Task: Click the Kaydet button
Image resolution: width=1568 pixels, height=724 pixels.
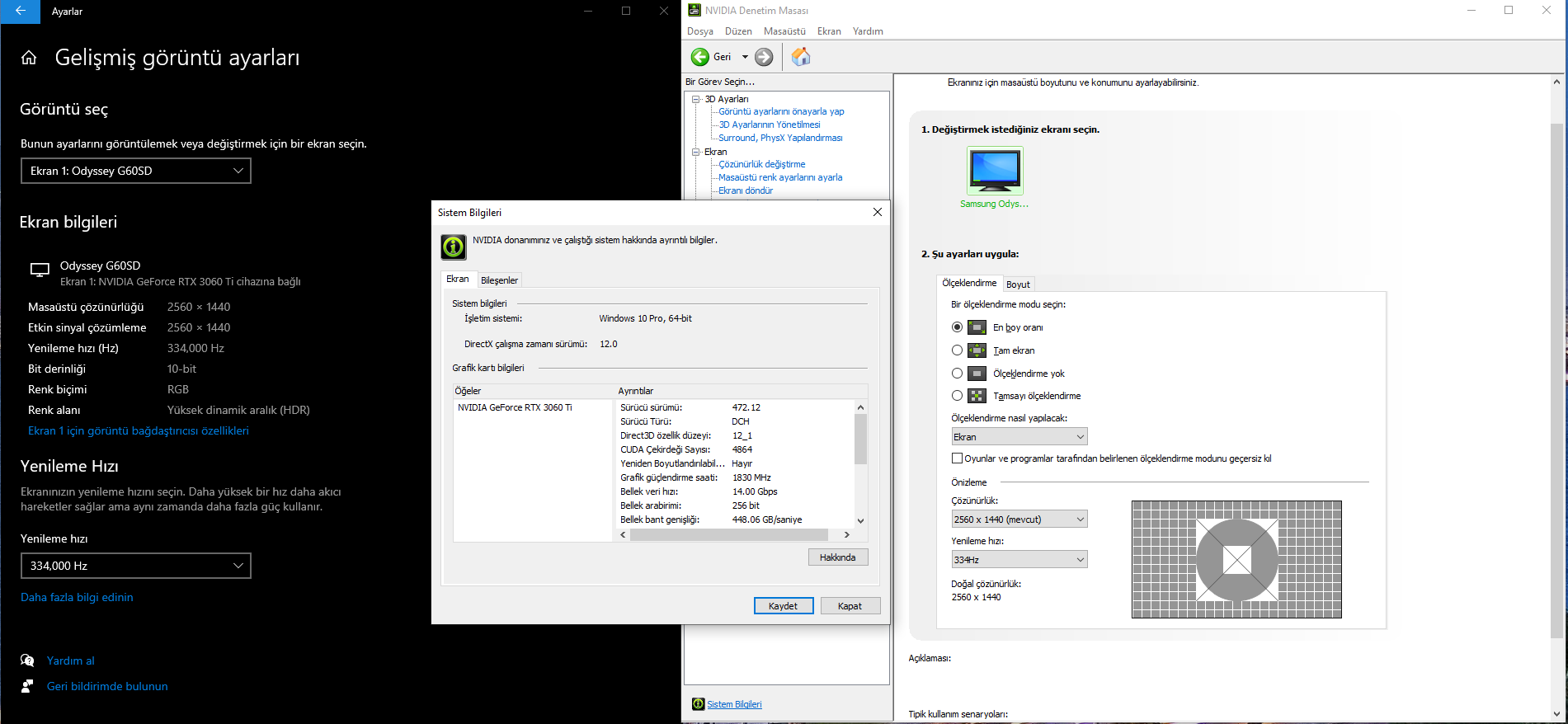Action: click(783, 606)
